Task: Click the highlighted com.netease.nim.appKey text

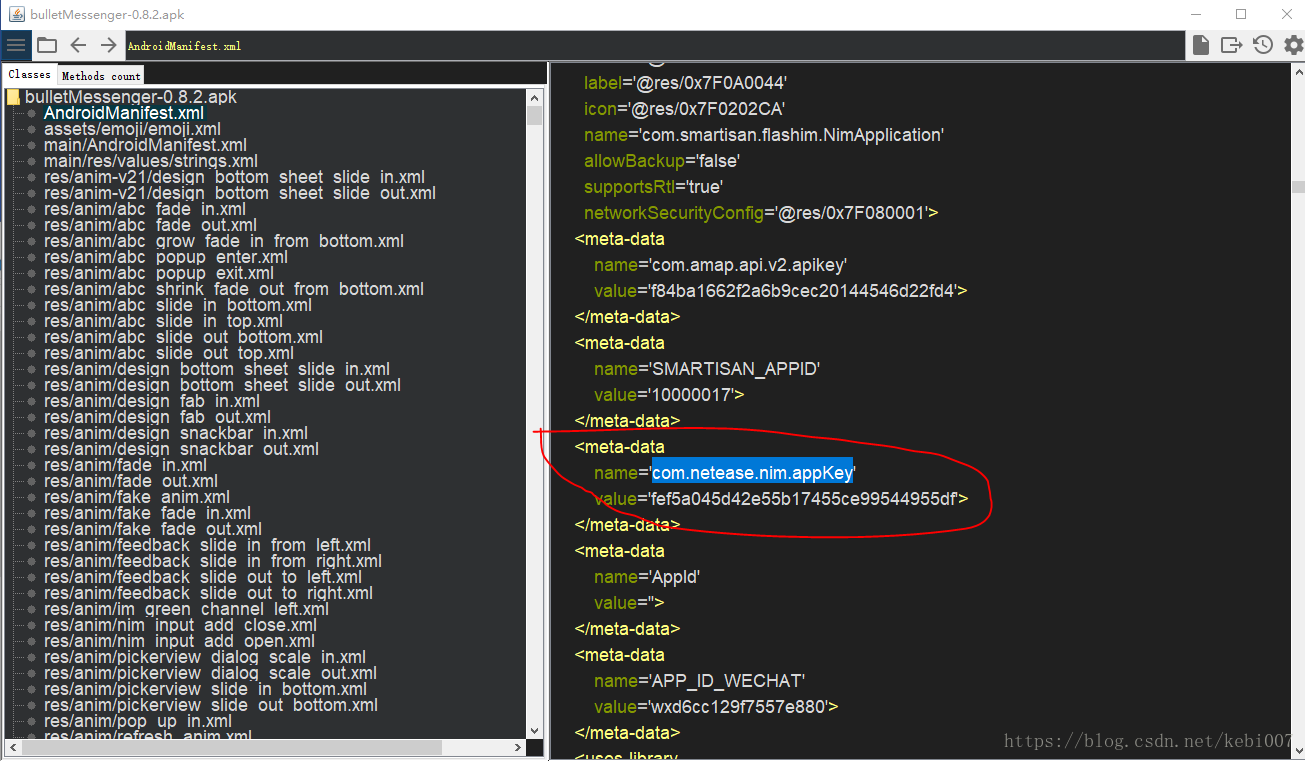Action: pos(753,473)
